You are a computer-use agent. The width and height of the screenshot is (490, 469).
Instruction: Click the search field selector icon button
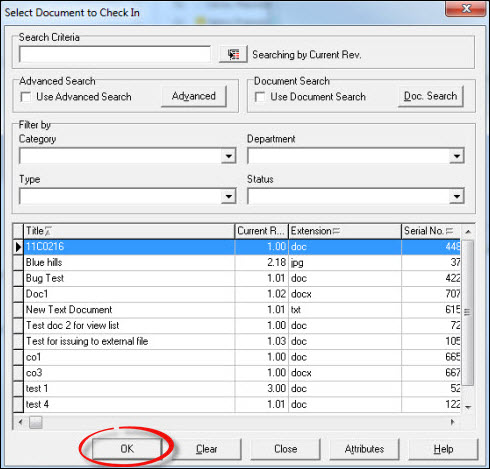(233, 54)
